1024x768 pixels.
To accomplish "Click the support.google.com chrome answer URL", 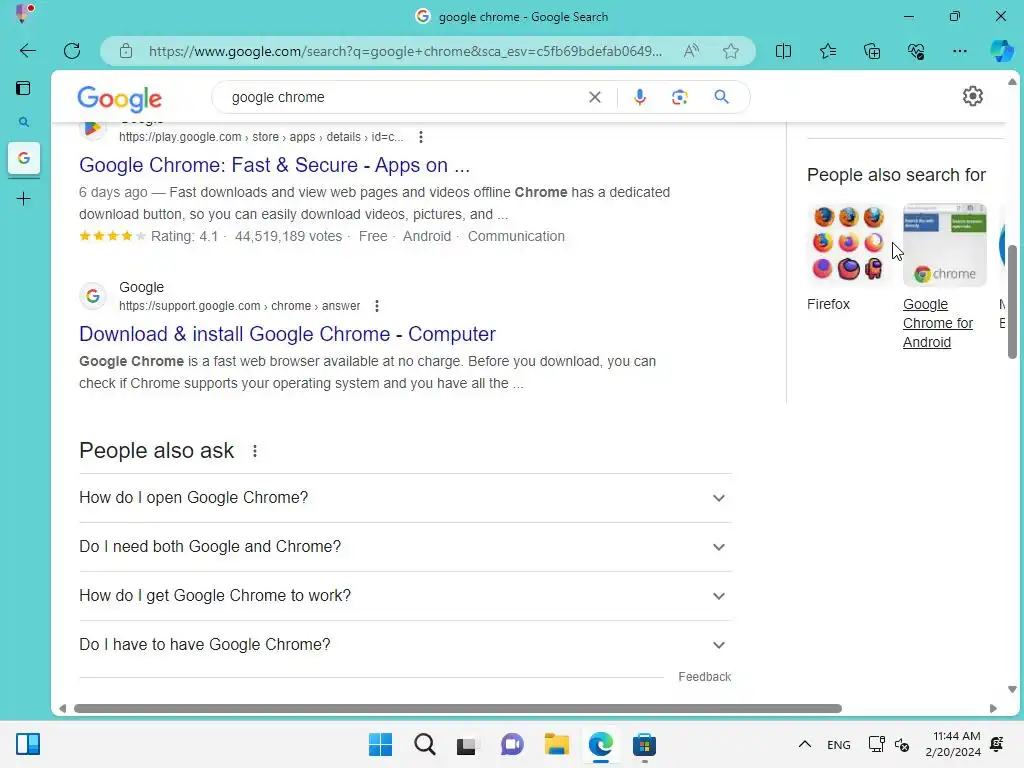I will coord(239,306).
